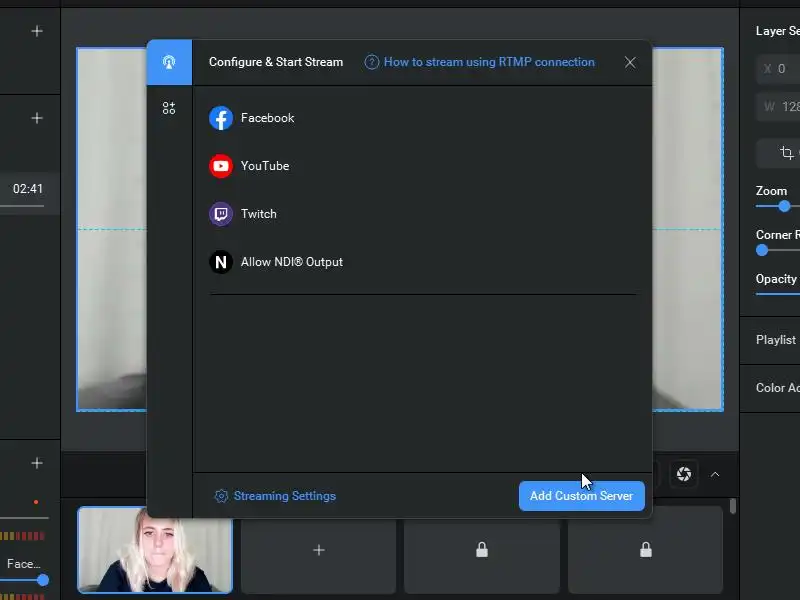This screenshot has height=600, width=800.
Task: Click the W width input field
Action: point(779,107)
